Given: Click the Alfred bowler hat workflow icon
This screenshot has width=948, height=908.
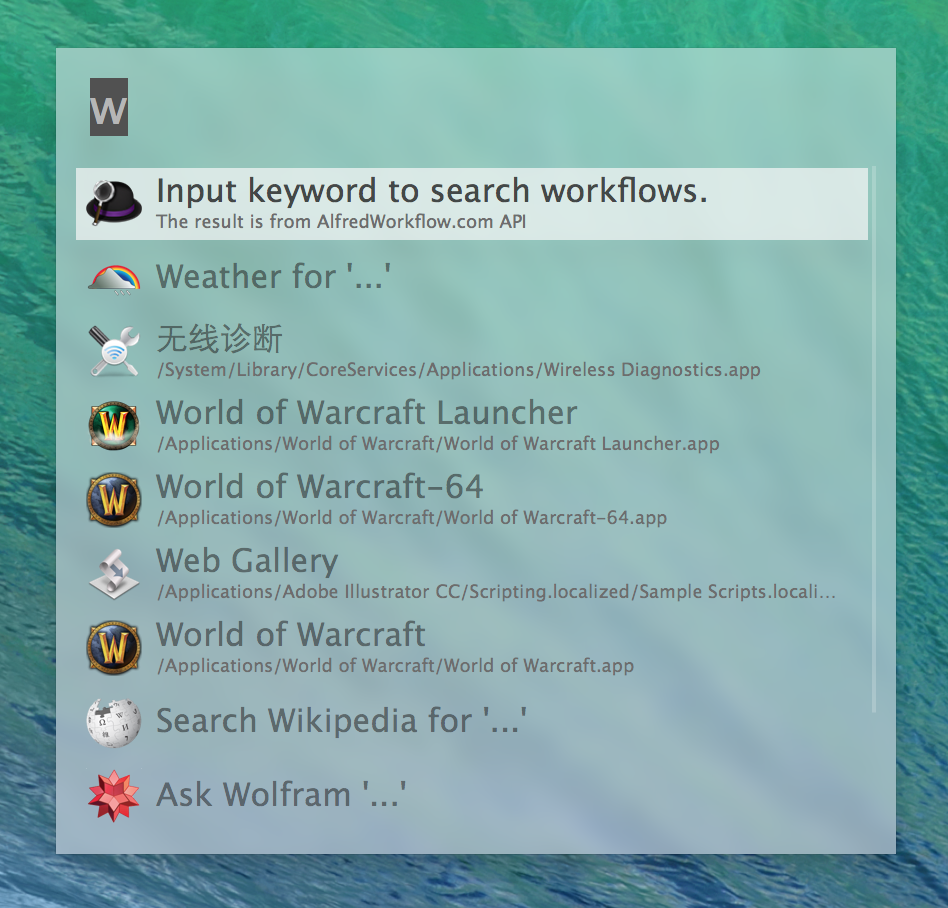Looking at the screenshot, I should click(x=113, y=204).
